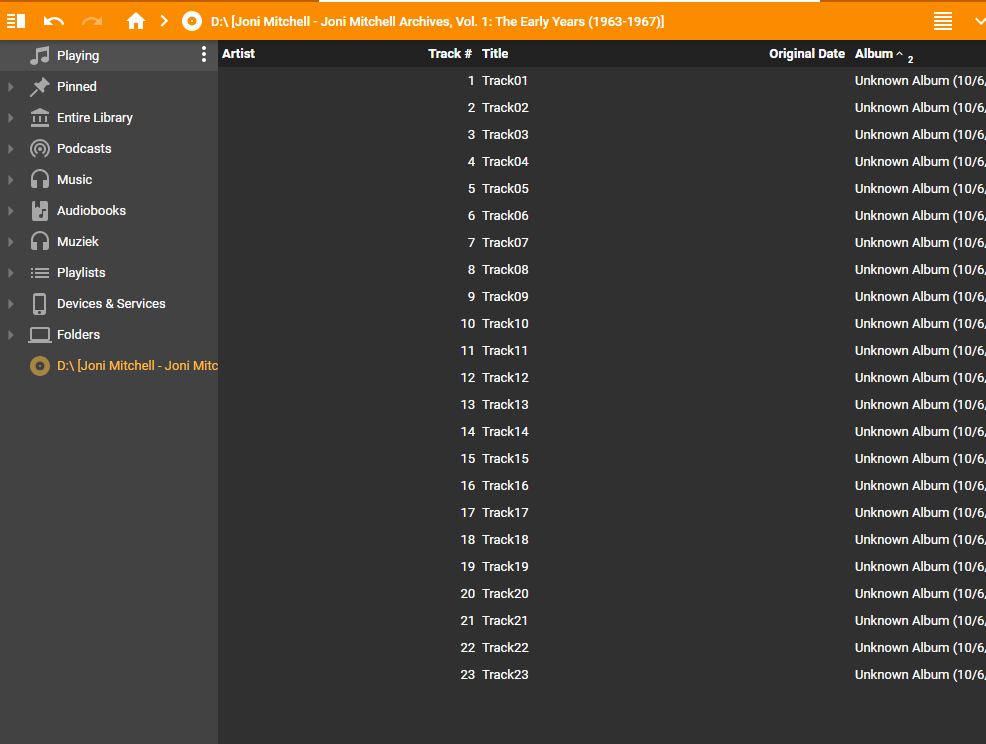Select the Track12 row in list
The width and height of the screenshot is (986, 744).
pos(505,378)
